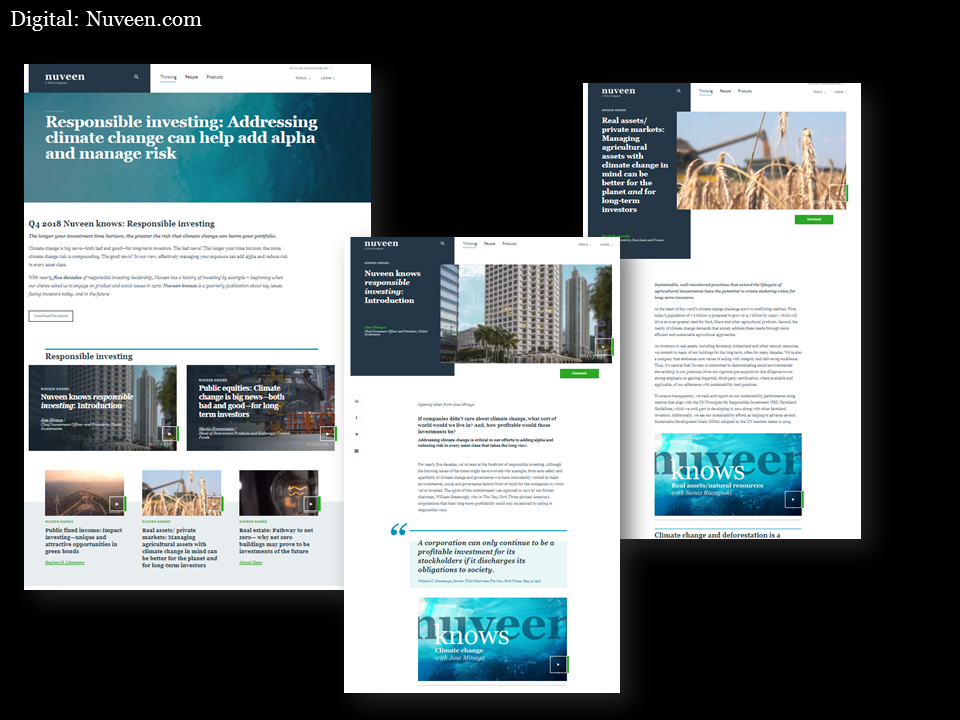The image size is (960, 720).
Task: Open the Products tab on the left page
Action: pyautogui.click(x=215, y=77)
